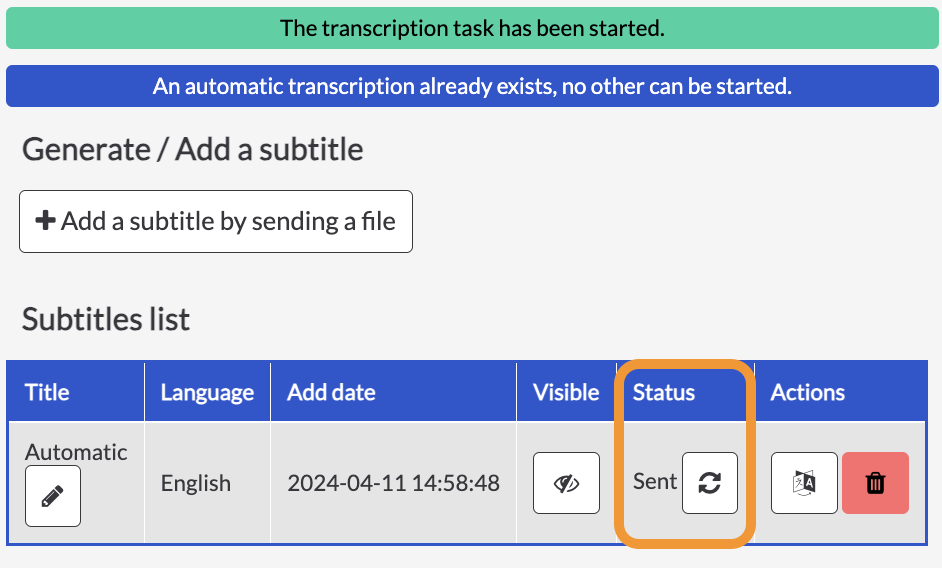
Task: Click the plus icon on the add subtitle button
Action: (46, 221)
